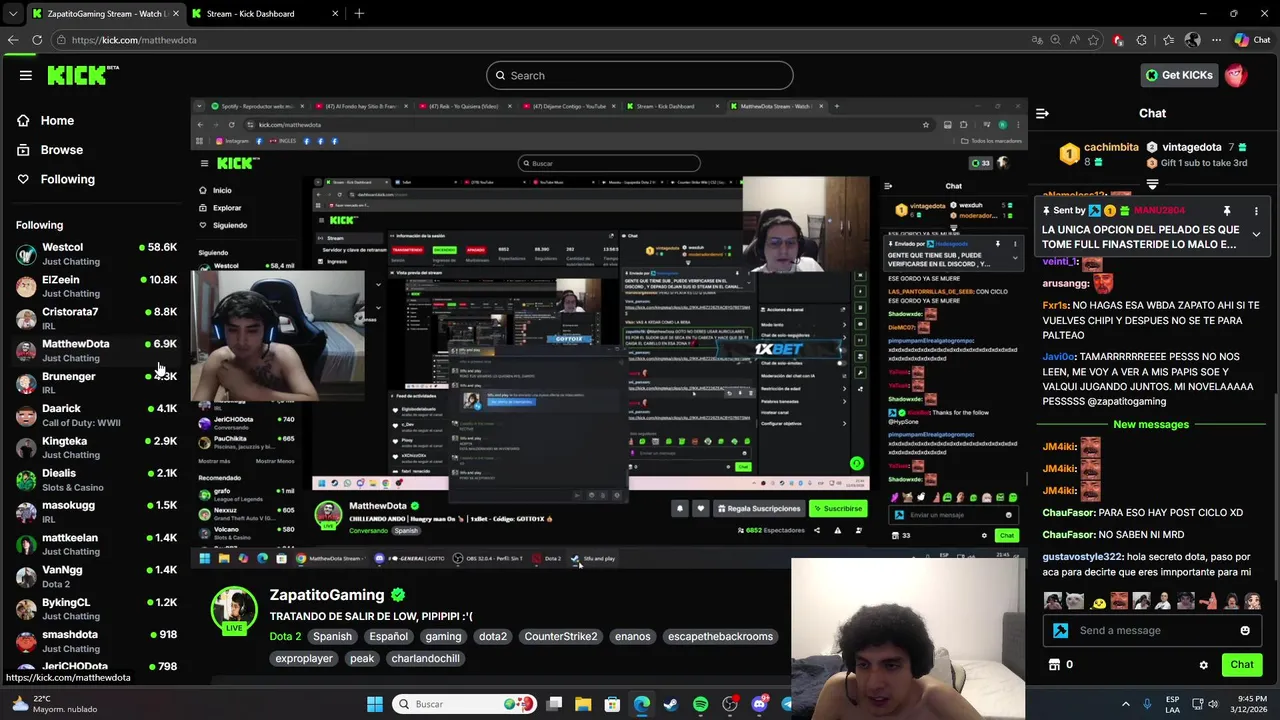The image size is (1280, 720).
Task: Open Westcol channel in Following
Action: pyautogui.click(x=96, y=254)
